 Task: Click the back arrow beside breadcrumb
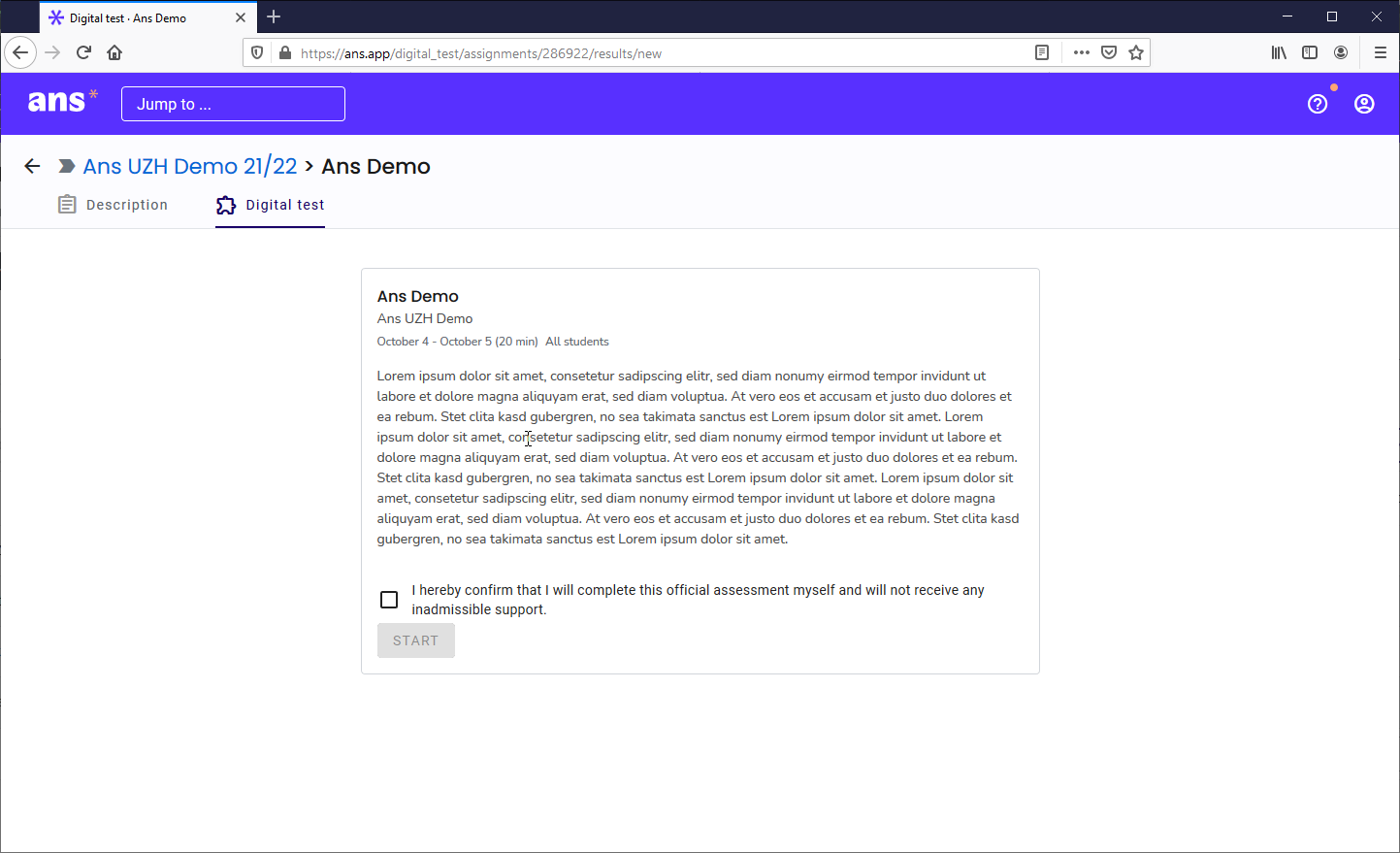click(32, 166)
